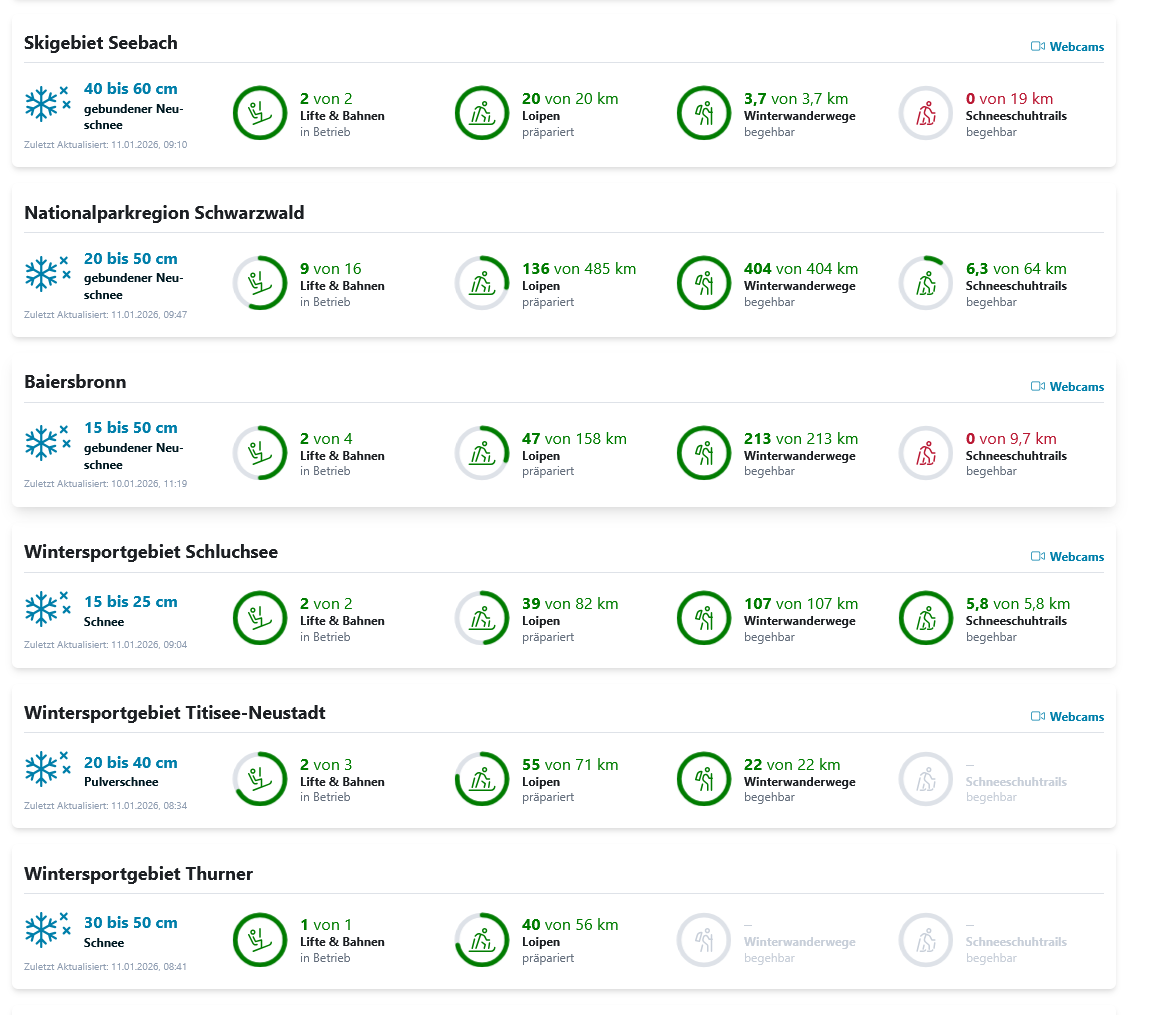Screen dimensions: 1172x1015
Task: Click the Nationalparkregion Schwarzwald heading
Action: coord(164,213)
